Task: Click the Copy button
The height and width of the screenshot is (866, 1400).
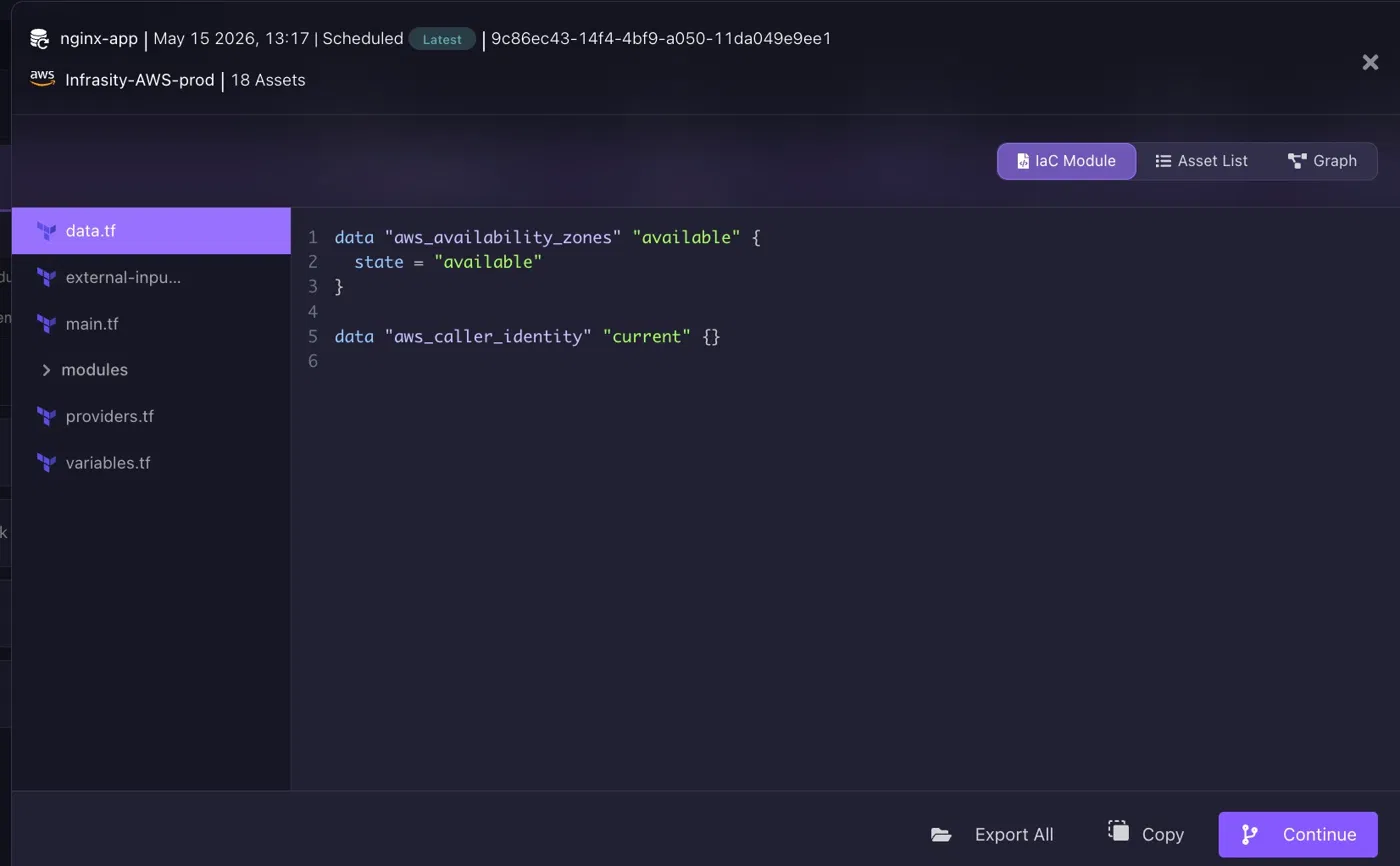Action: pos(1146,834)
